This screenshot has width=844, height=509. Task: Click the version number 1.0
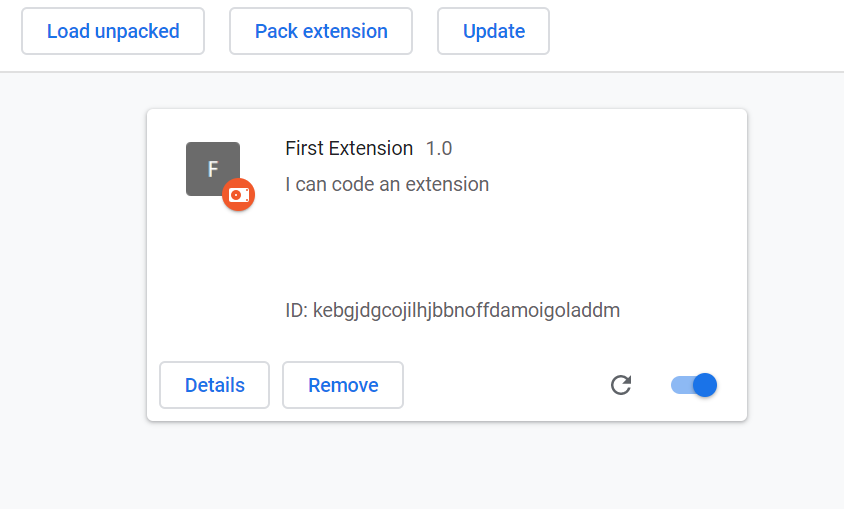coord(439,148)
